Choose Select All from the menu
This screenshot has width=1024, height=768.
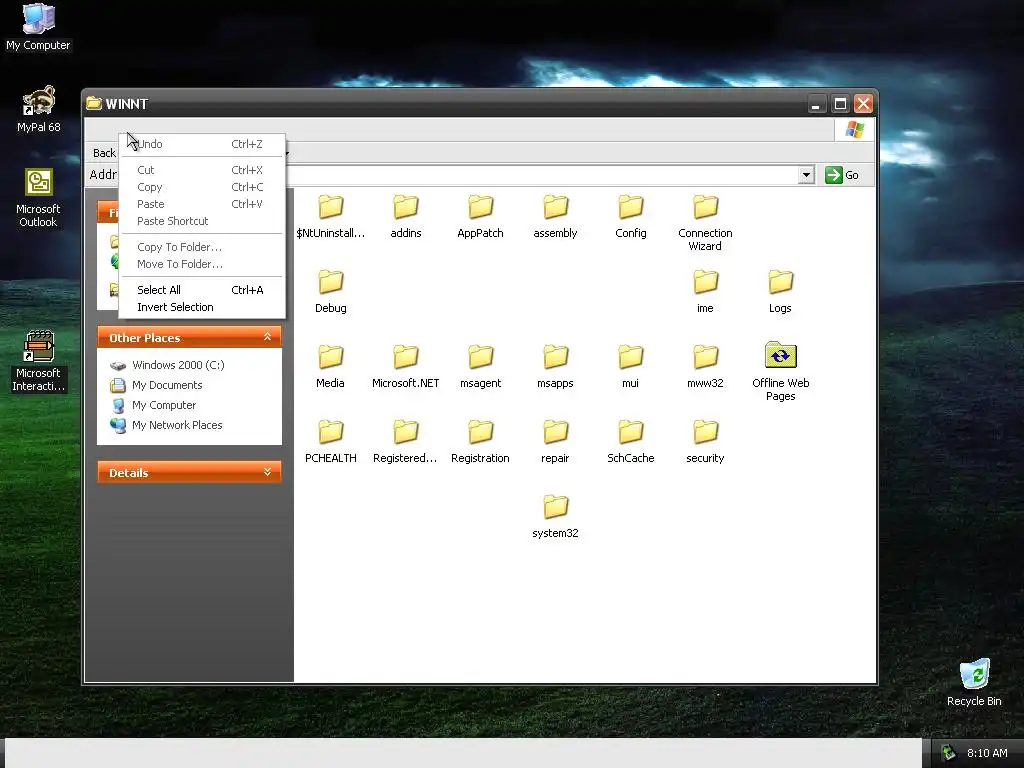[202, 290]
